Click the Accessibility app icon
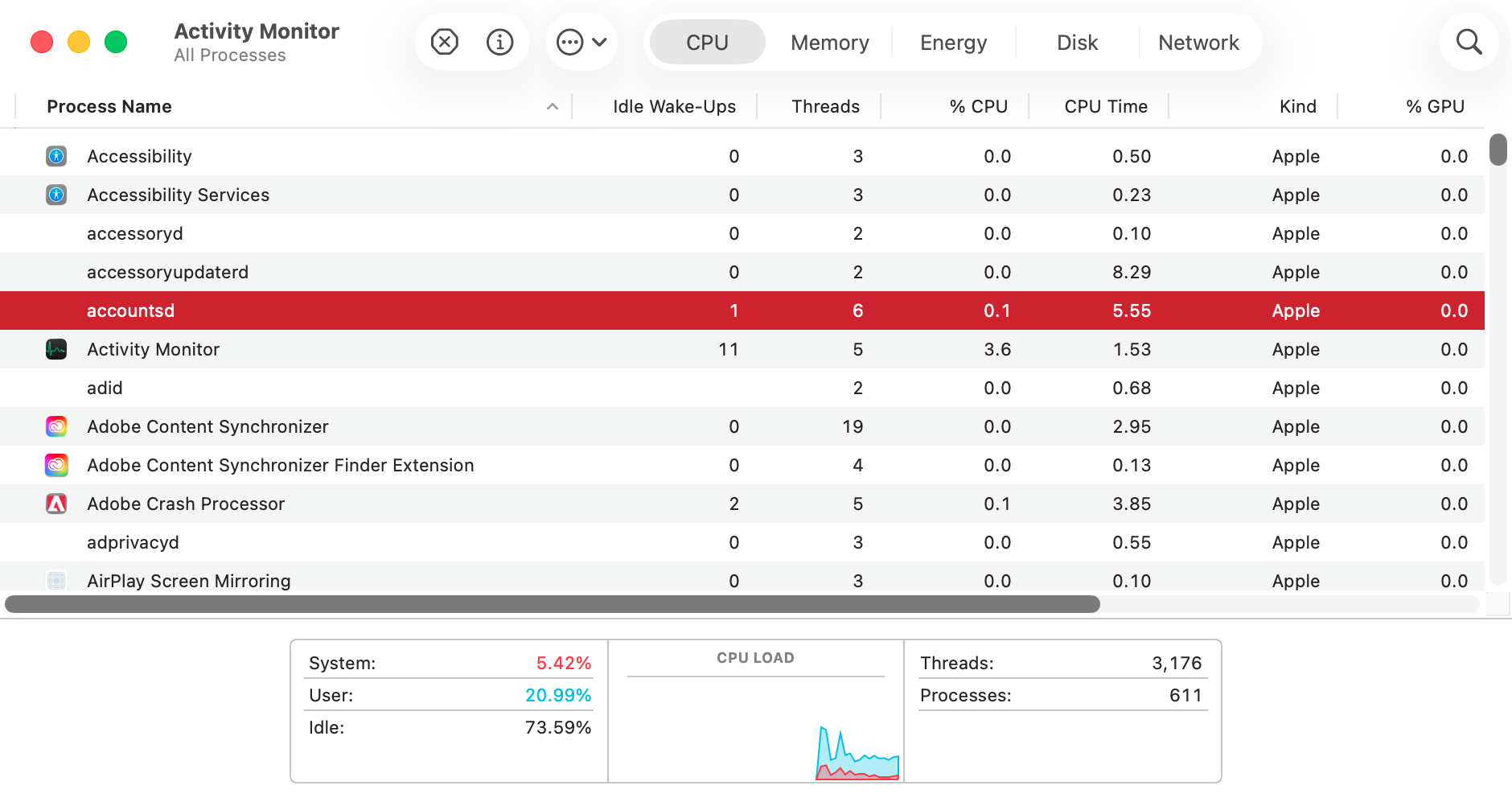Image resolution: width=1512 pixels, height=806 pixels. tap(56, 156)
